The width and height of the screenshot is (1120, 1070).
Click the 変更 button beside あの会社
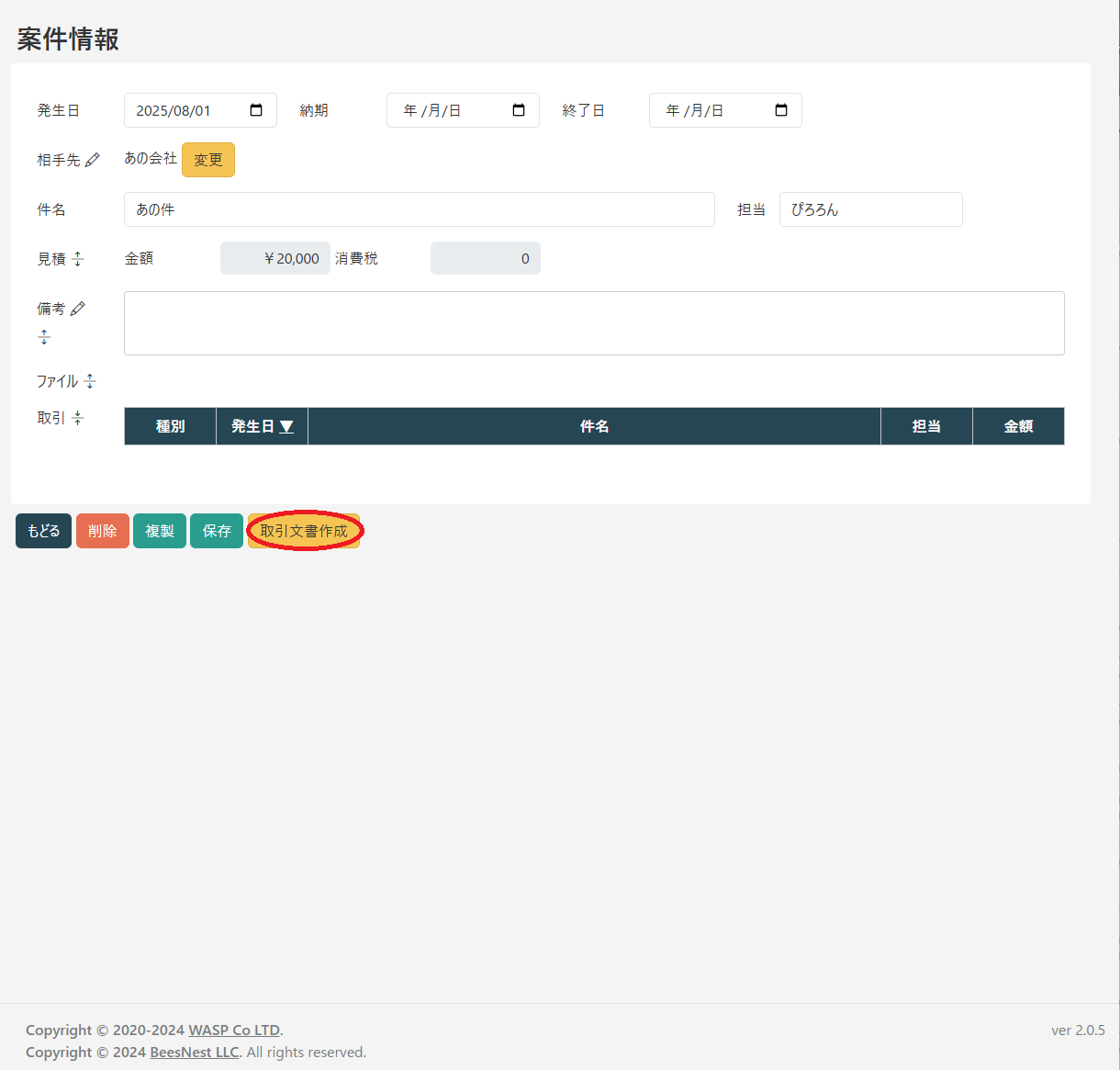pyautogui.click(x=208, y=160)
